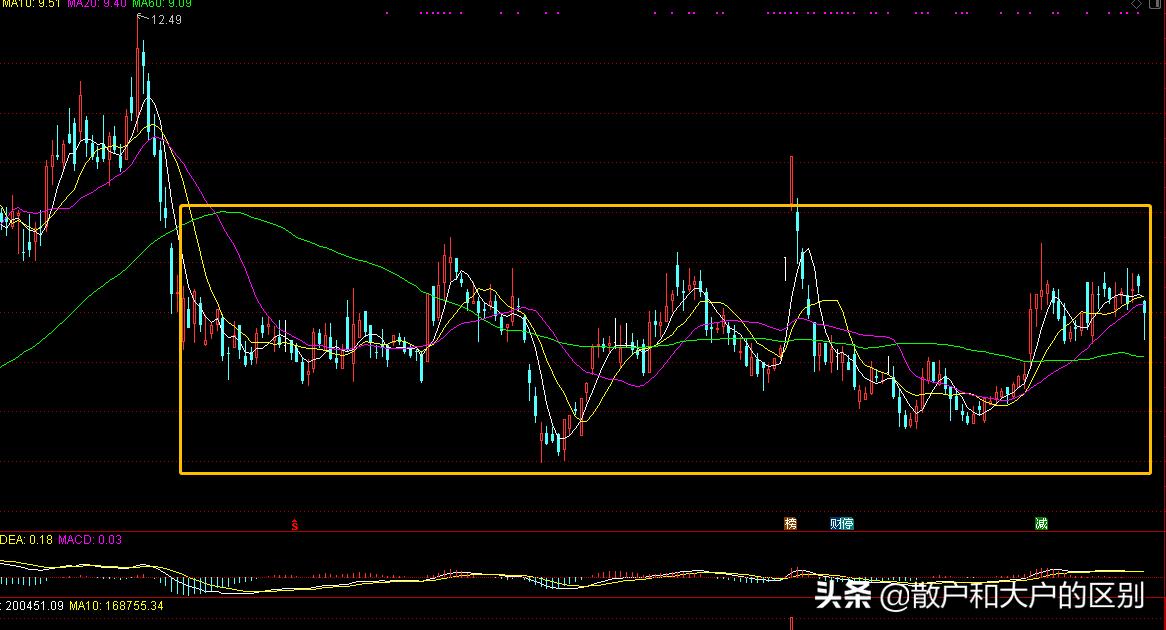
Task: Click the '财停' financial halt marker
Action: tap(840, 523)
